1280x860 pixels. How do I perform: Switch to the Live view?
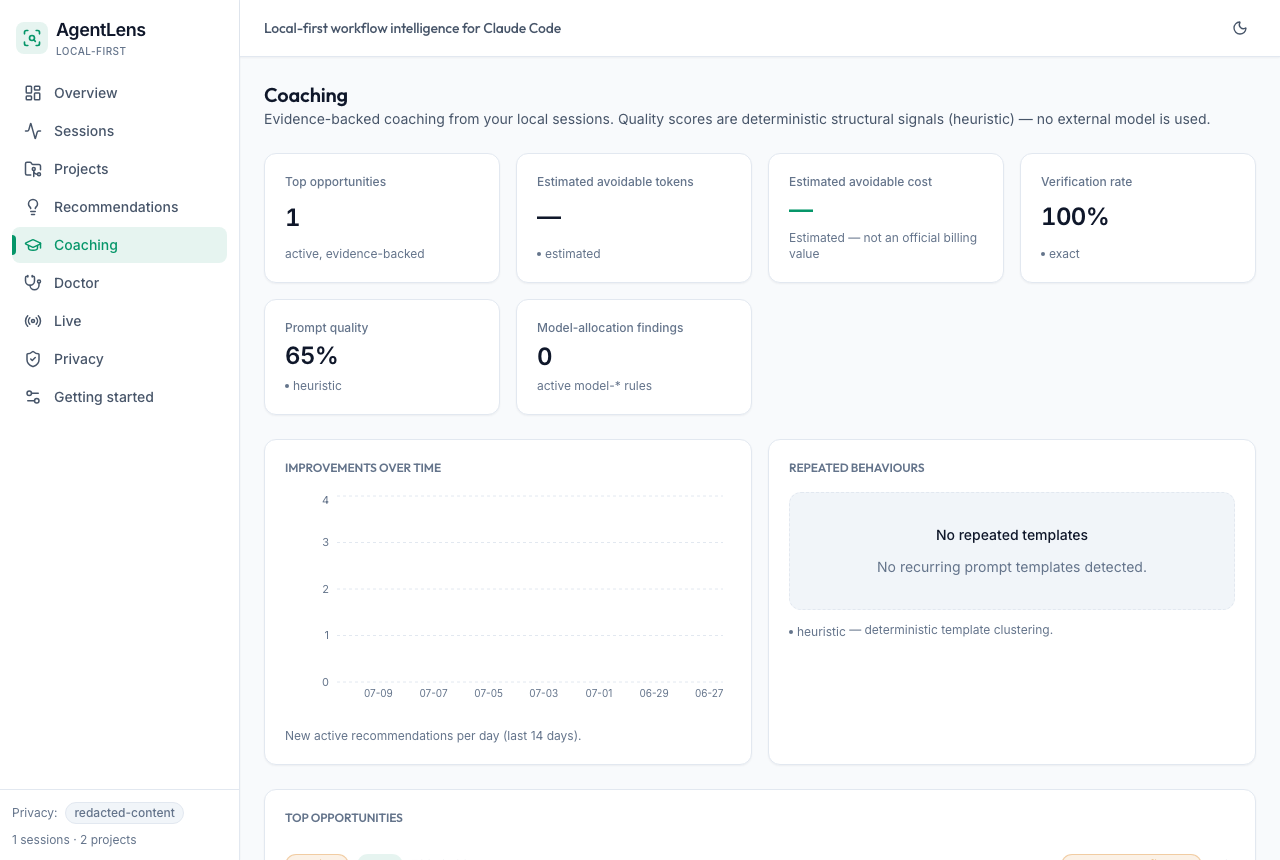(119, 321)
